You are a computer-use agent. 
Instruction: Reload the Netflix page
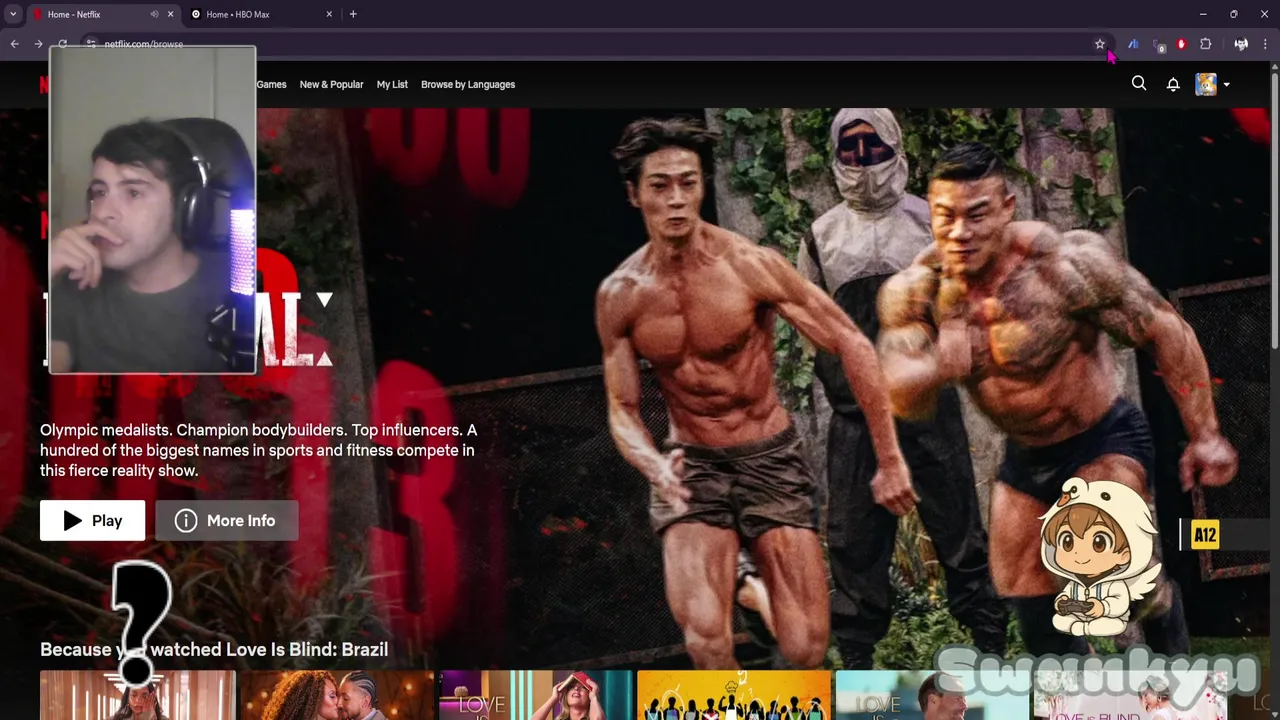click(x=62, y=44)
